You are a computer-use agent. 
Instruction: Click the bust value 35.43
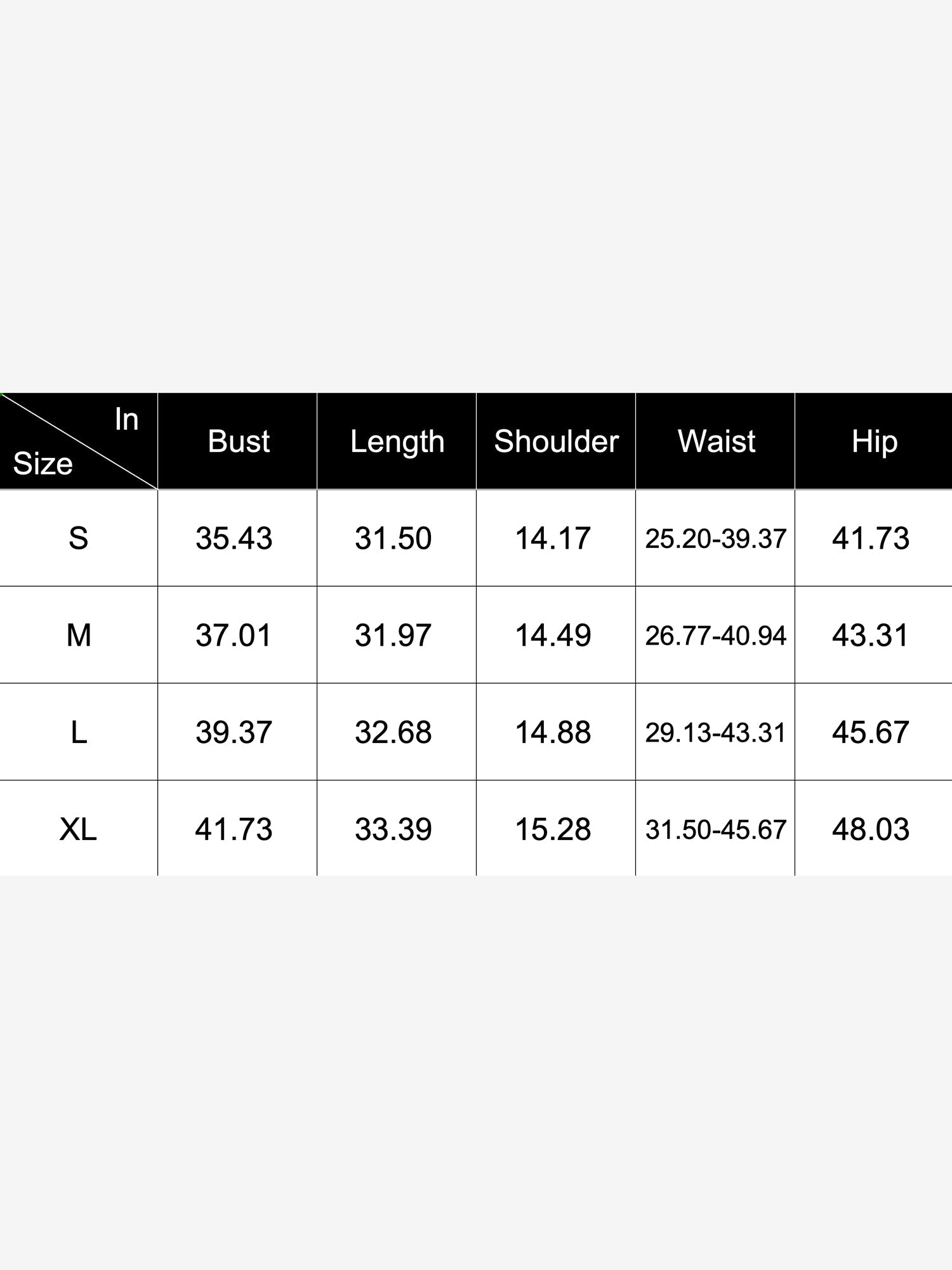(234, 538)
